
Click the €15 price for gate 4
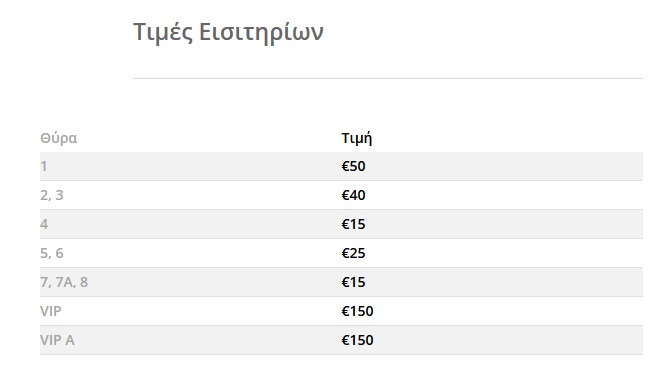[353, 224]
